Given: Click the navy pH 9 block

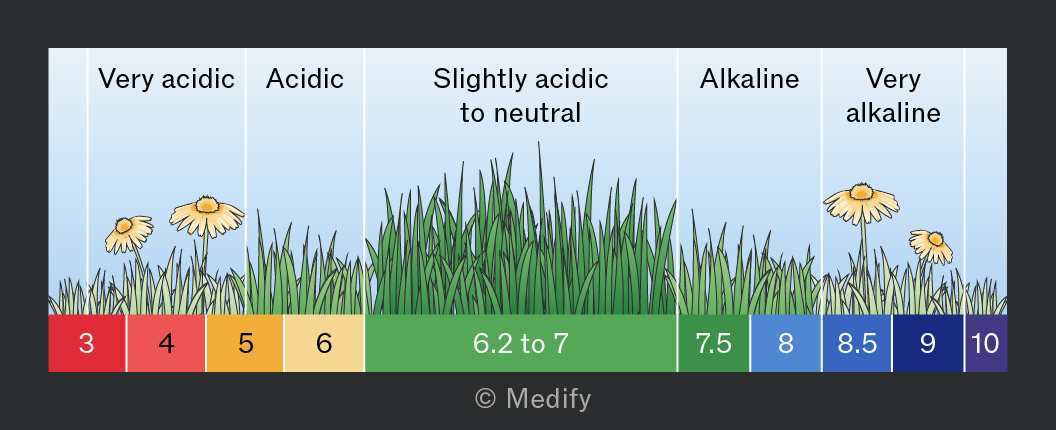Looking at the screenshot, I should (927, 343).
